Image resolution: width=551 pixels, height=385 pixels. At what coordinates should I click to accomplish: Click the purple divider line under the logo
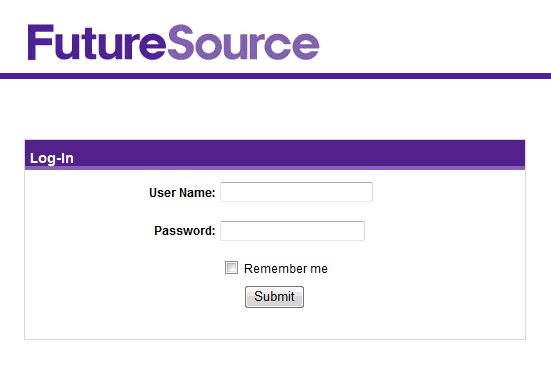click(x=276, y=76)
